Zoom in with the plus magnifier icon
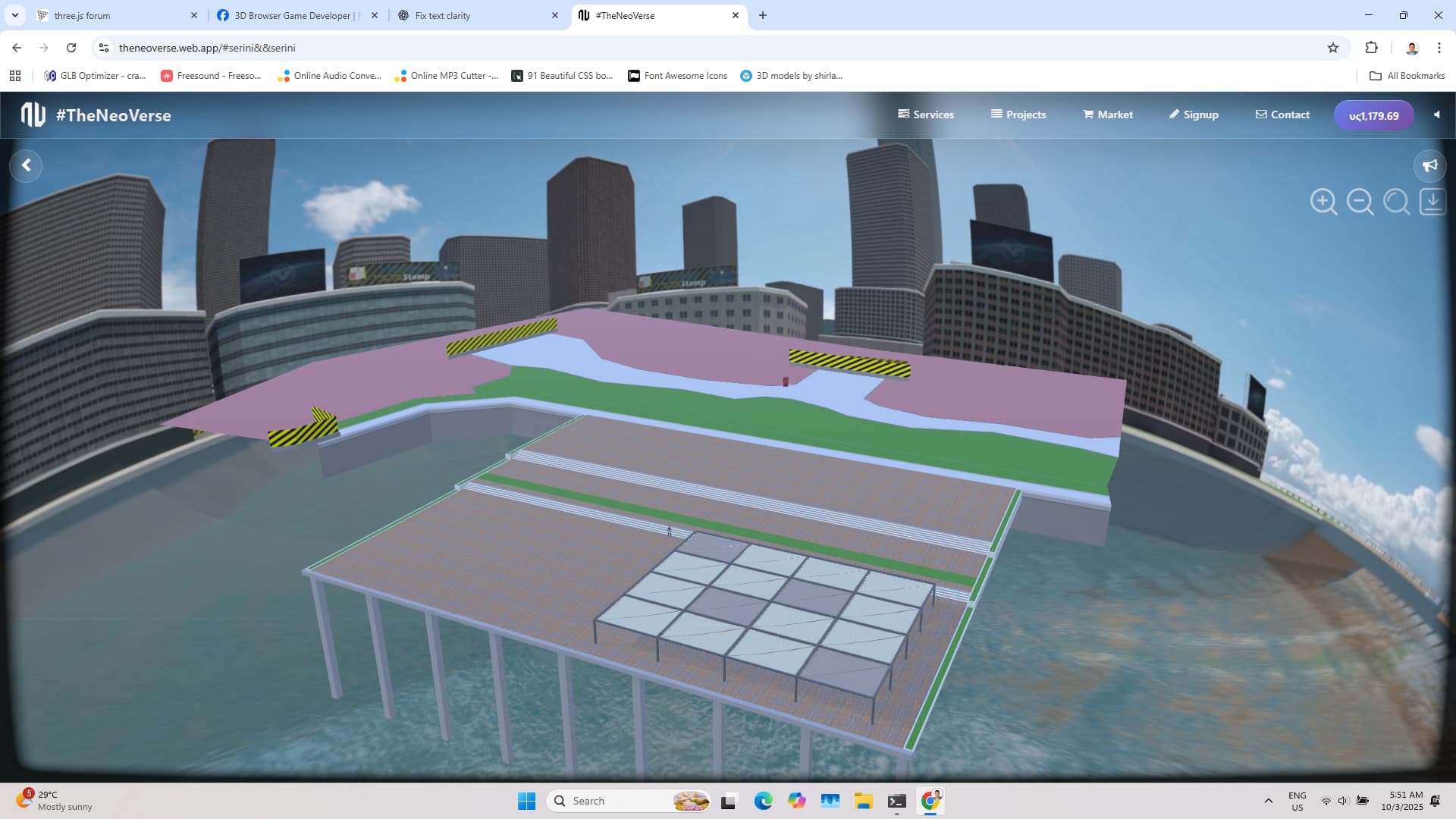 point(1323,202)
